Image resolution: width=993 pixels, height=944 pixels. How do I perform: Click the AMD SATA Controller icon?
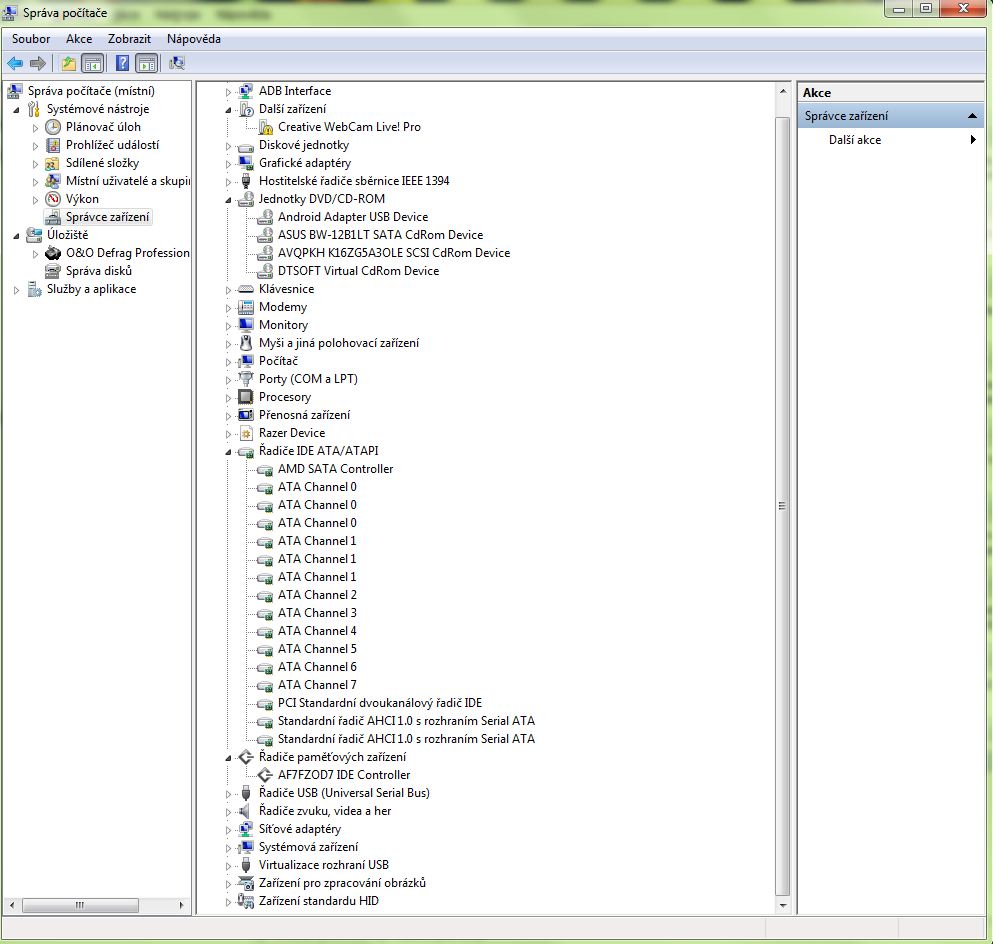click(x=264, y=469)
